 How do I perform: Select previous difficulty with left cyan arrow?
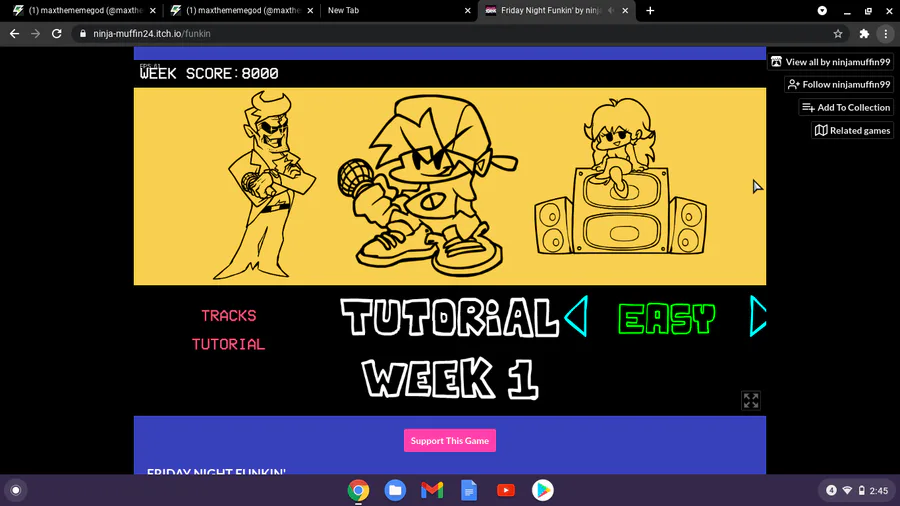coord(576,316)
